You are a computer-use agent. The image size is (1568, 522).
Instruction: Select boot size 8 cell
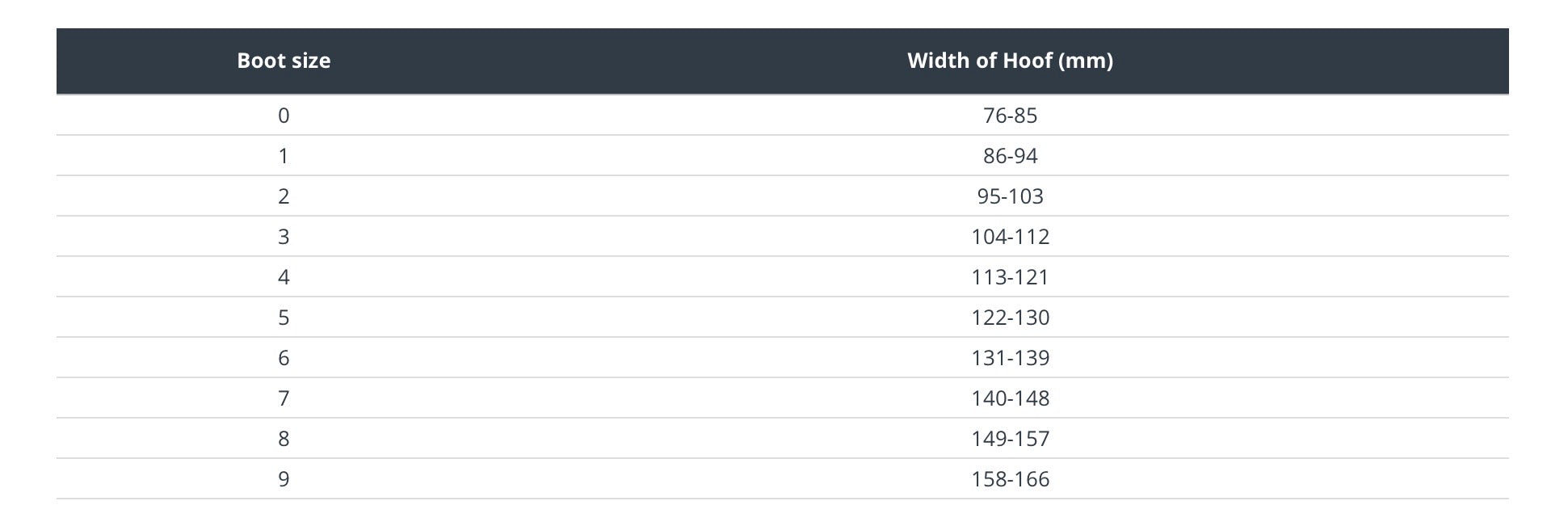(284, 439)
